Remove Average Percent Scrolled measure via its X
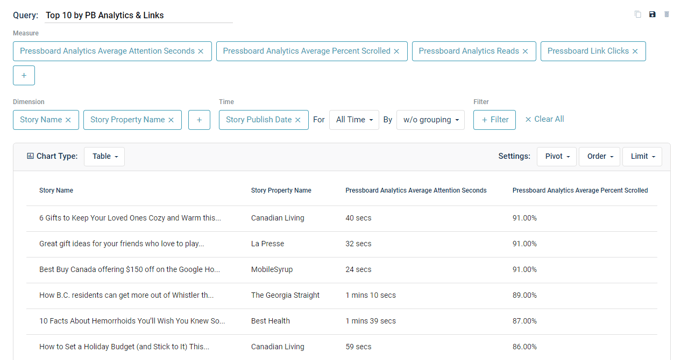Viewport: 688px width, 360px height. click(x=396, y=51)
